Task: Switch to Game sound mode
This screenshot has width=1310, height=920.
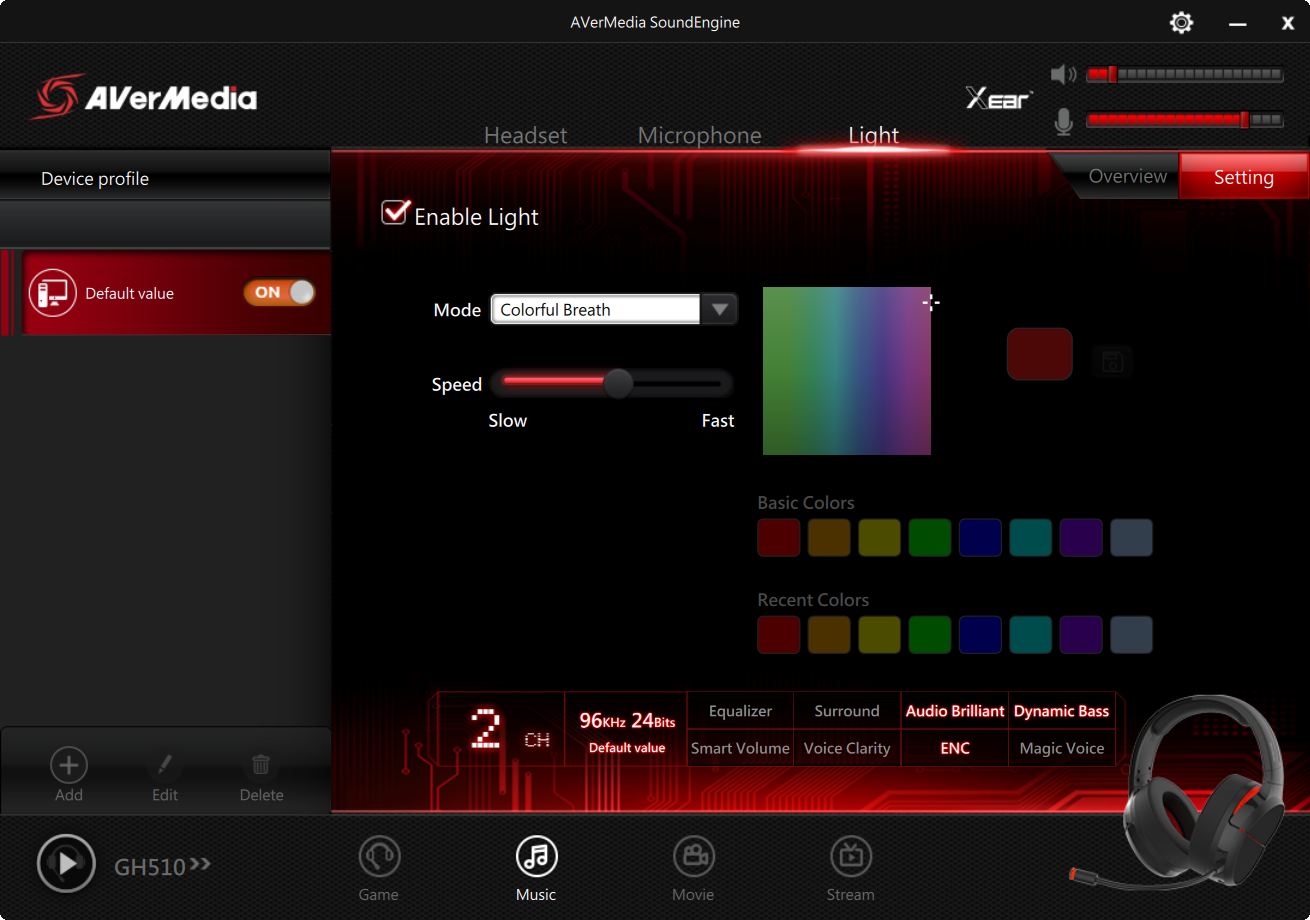Action: click(379, 869)
